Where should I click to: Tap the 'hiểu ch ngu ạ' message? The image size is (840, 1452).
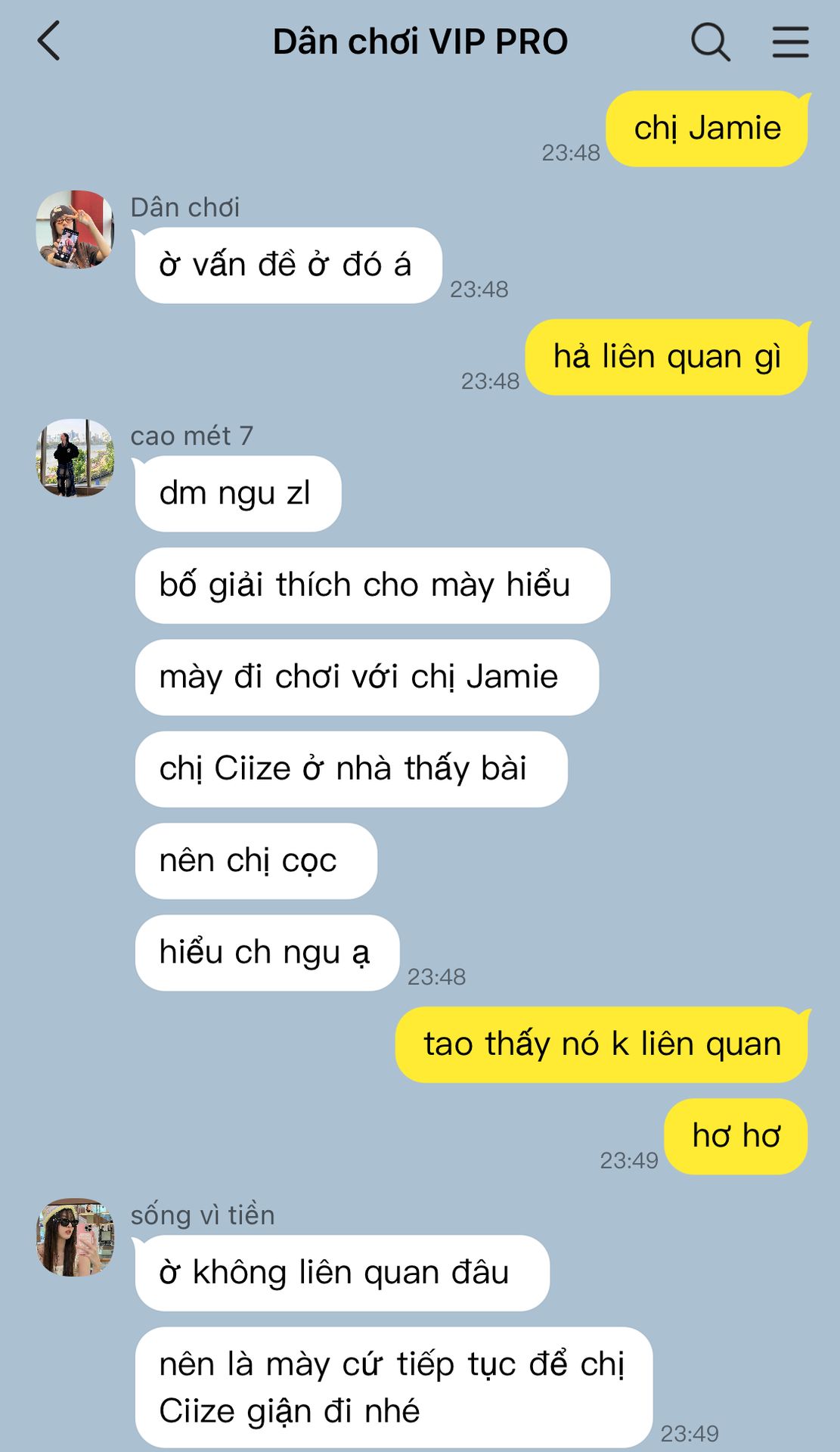267,953
